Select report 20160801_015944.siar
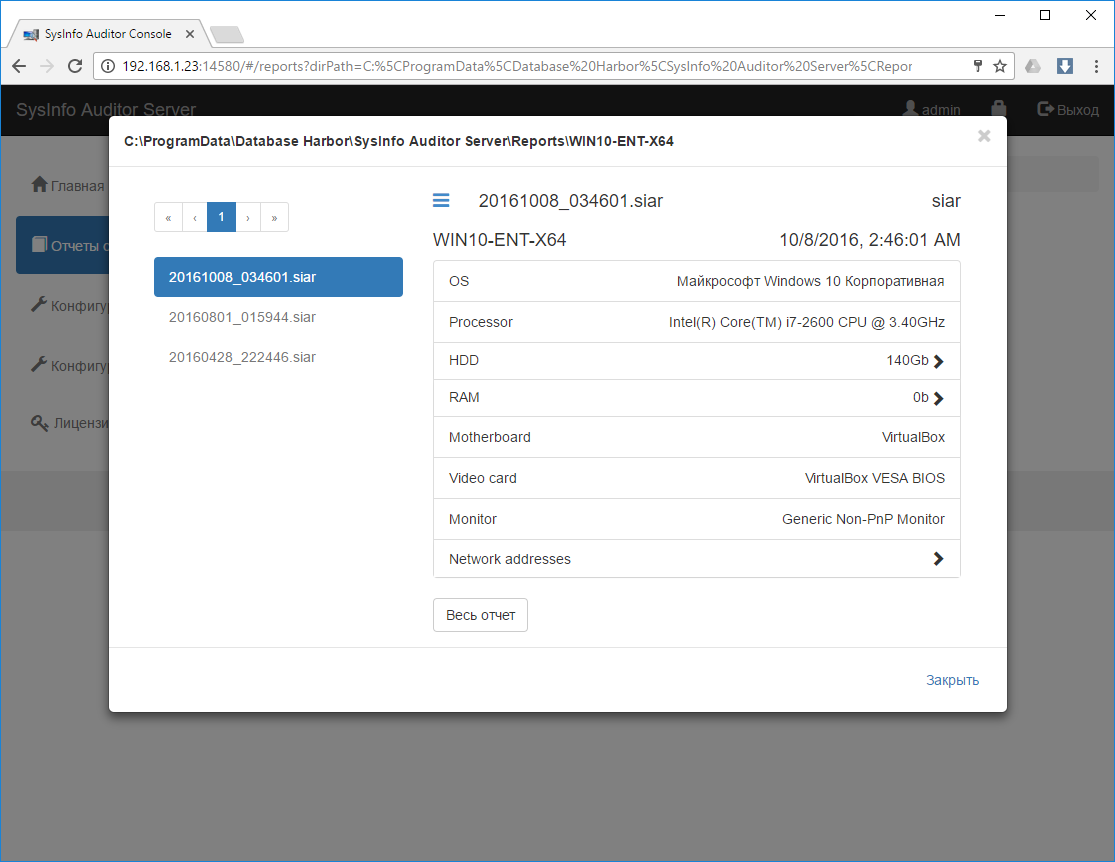This screenshot has width=1115, height=862. pyautogui.click(x=278, y=317)
